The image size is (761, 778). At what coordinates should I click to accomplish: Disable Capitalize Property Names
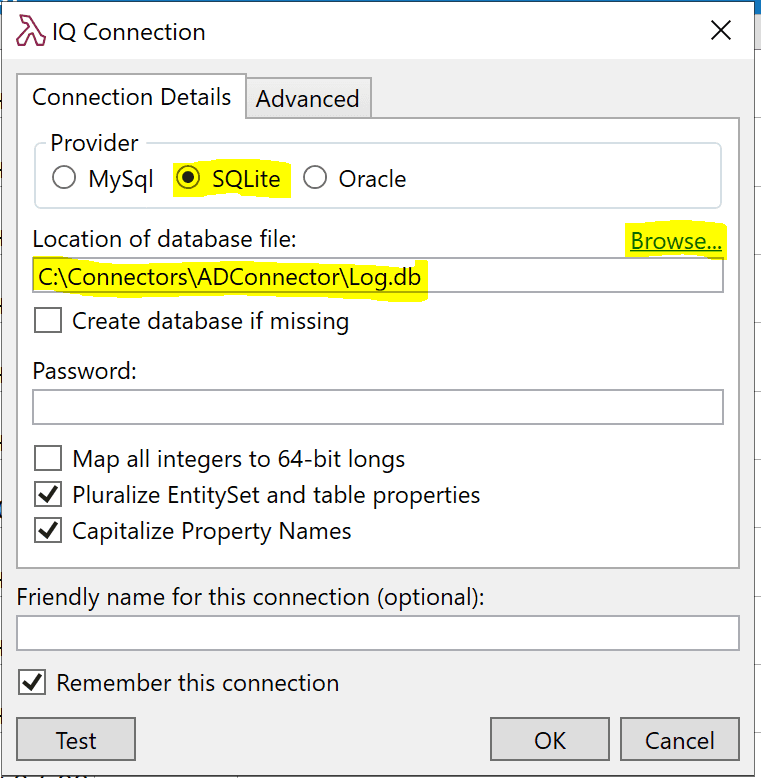[x=47, y=531]
